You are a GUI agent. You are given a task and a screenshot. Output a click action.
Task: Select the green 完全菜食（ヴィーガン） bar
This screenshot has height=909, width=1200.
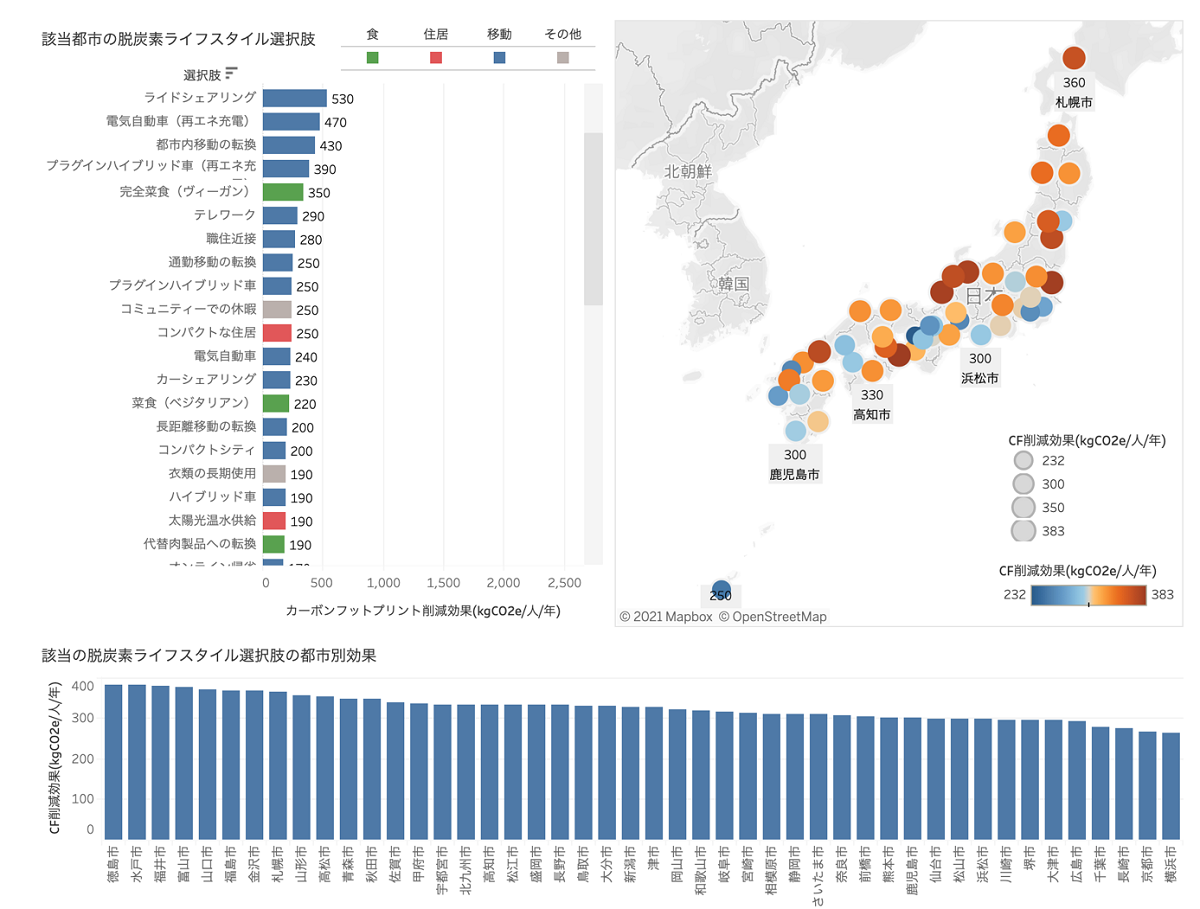(x=282, y=192)
